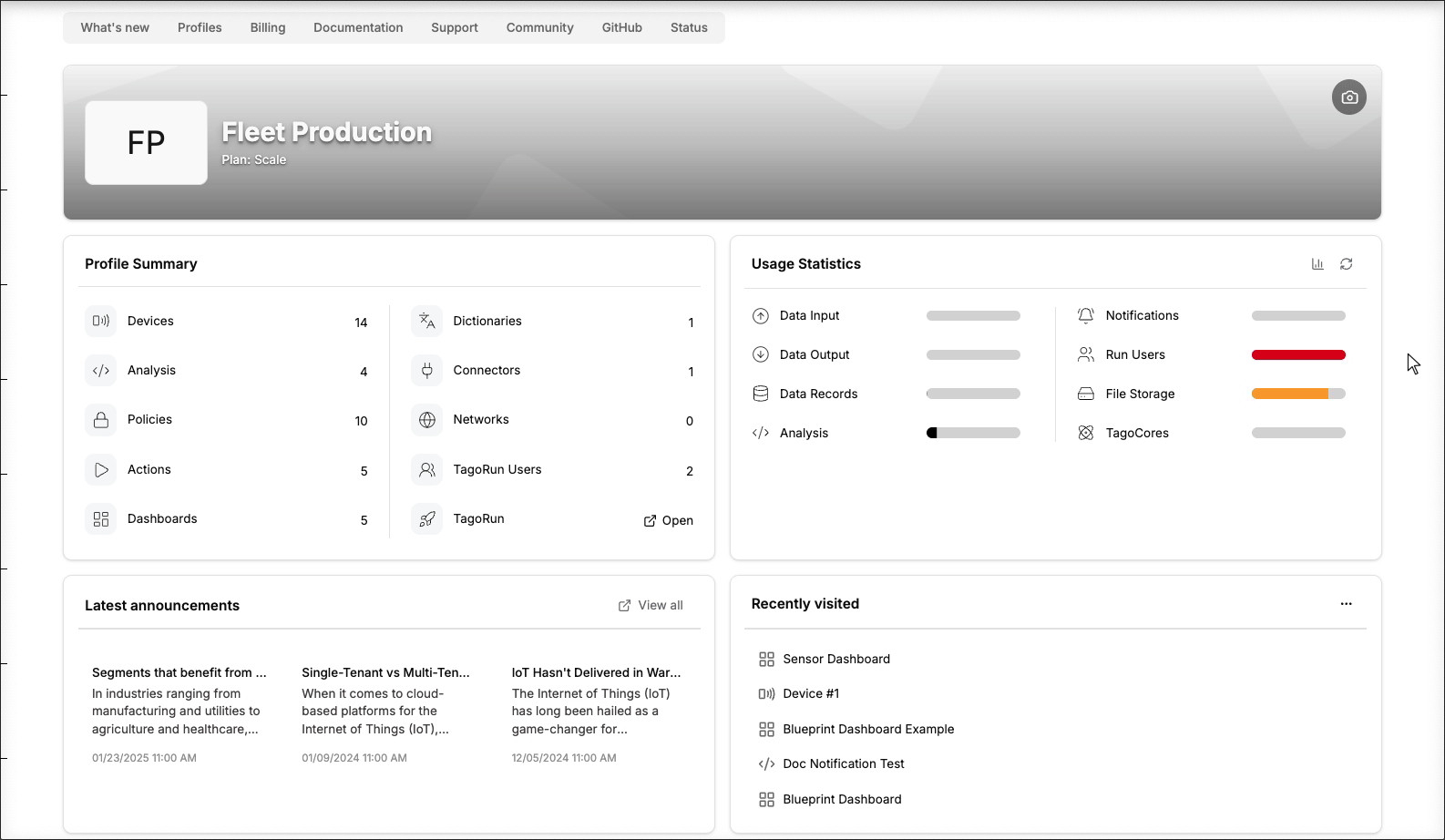Screen dimensions: 1445x840
Task: Open Community in the top navigation
Action: tap(540, 28)
